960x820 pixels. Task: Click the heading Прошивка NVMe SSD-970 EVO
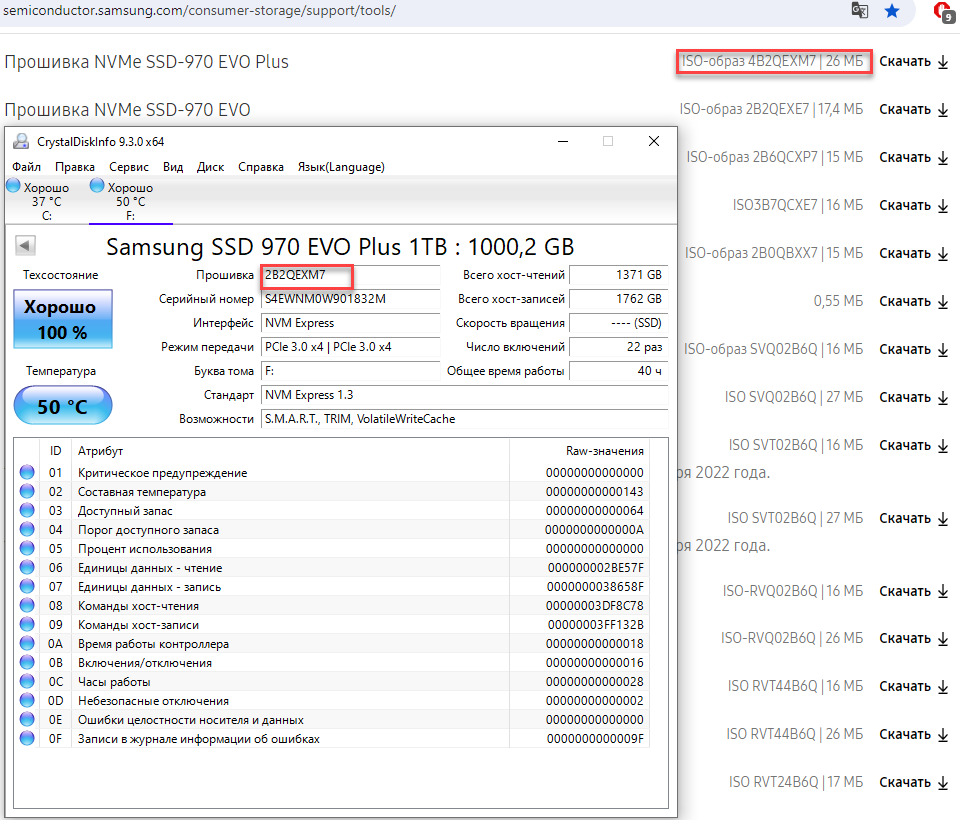[127, 110]
